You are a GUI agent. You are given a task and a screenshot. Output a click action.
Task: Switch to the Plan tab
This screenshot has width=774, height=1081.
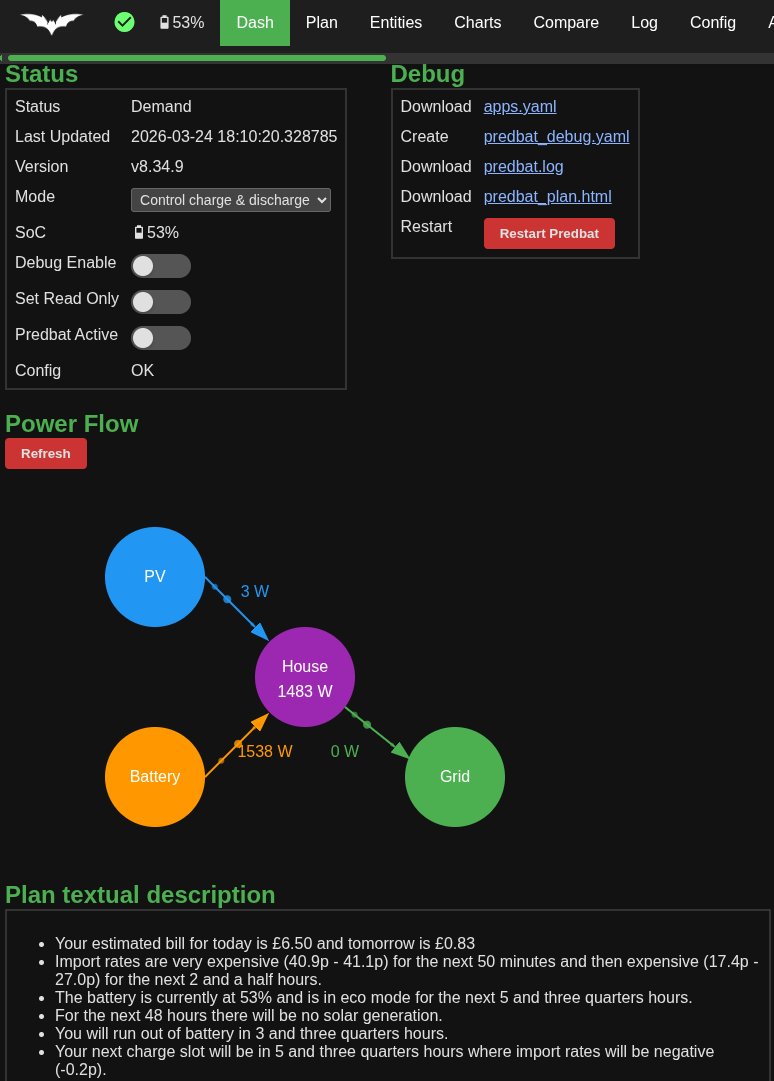322,23
